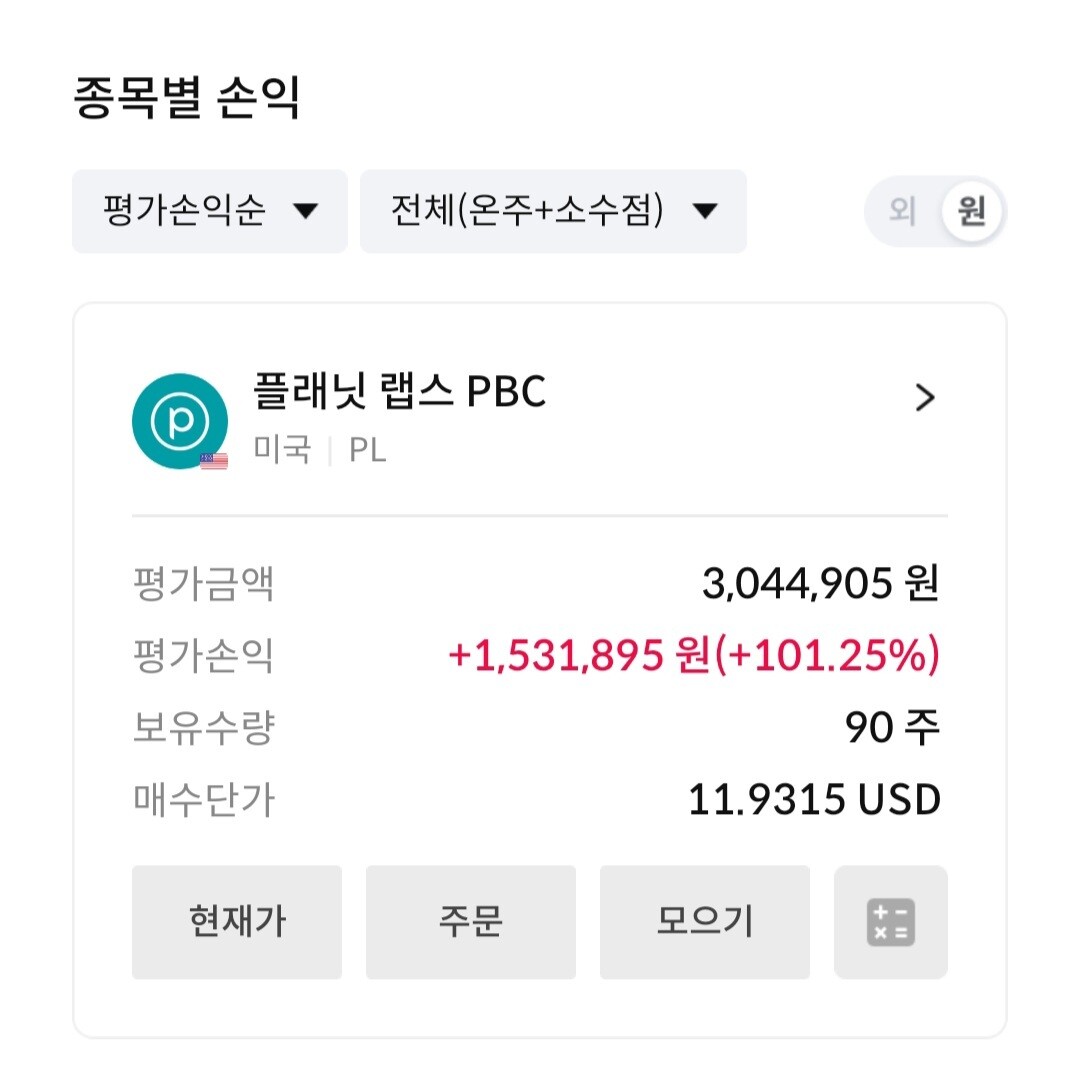Open the 평가손익순 sort dropdown

(209, 211)
